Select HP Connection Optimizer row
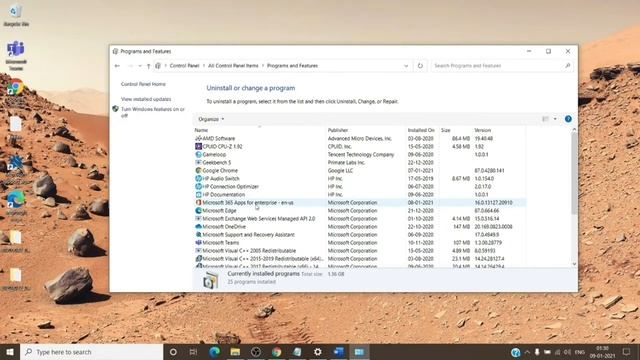The image size is (640, 360). [x=360, y=187]
